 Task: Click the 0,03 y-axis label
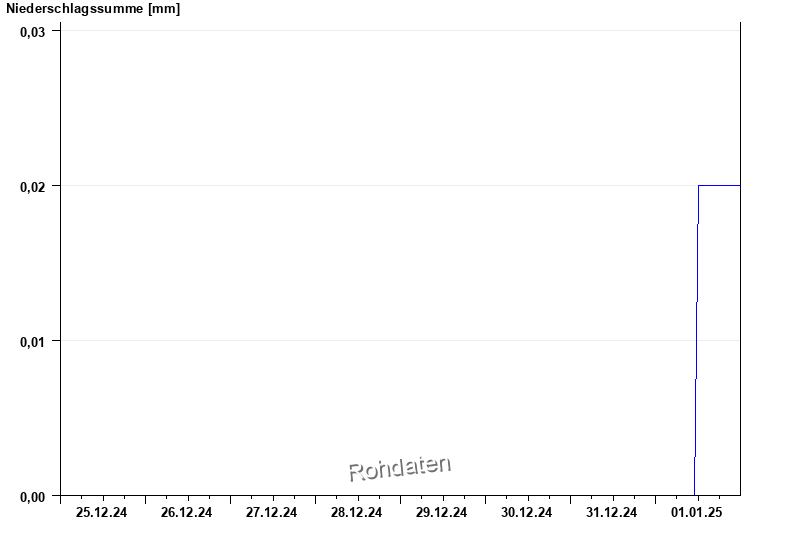tap(33, 31)
